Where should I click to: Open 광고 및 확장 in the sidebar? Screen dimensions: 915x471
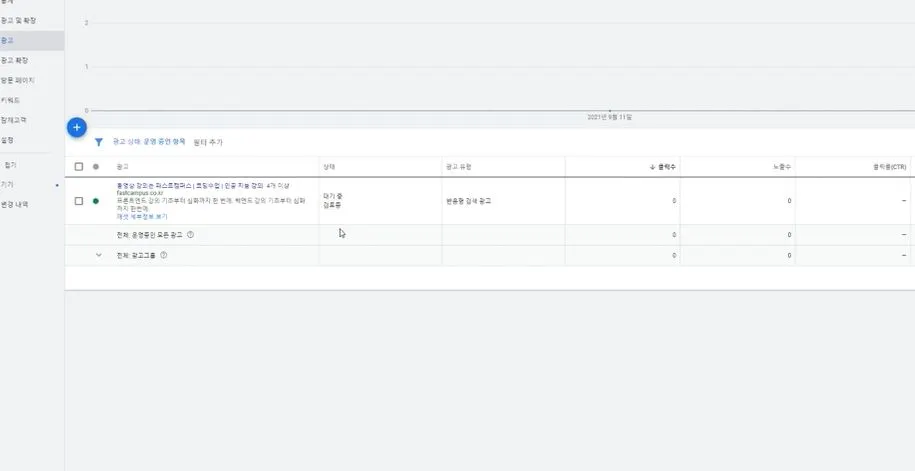point(18,20)
